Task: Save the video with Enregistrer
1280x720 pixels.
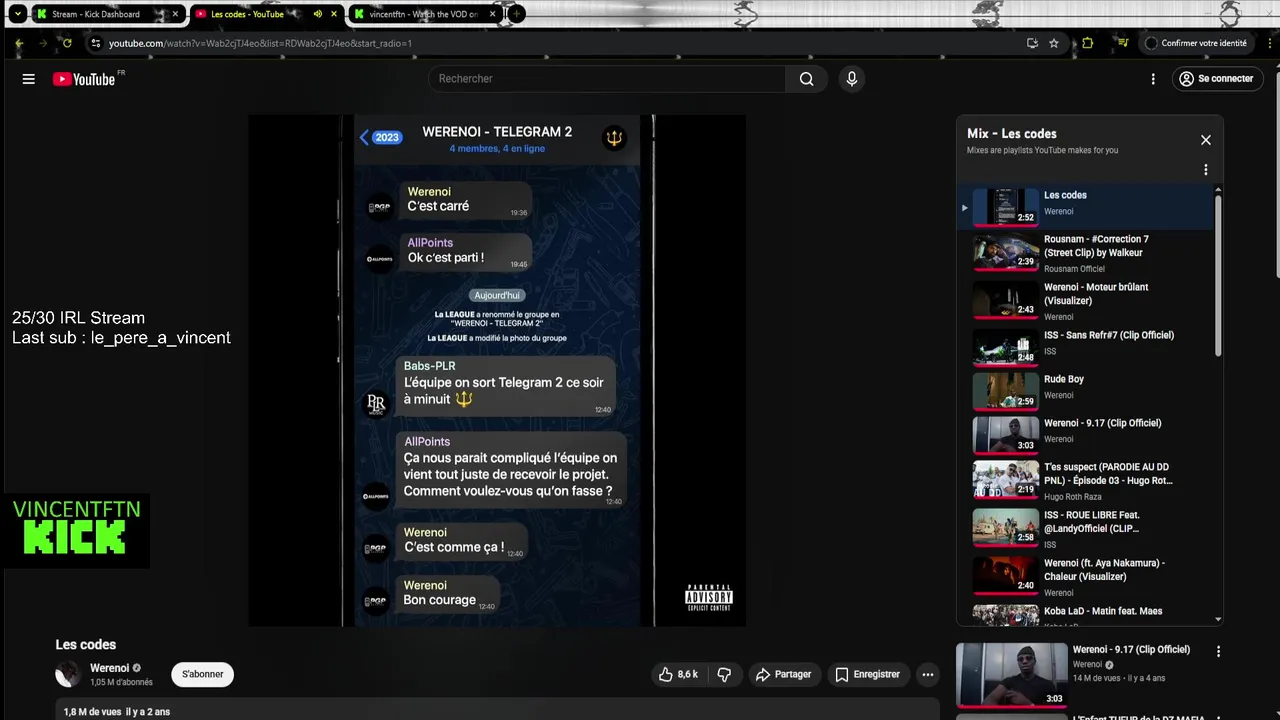Action: tap(868, 675)
